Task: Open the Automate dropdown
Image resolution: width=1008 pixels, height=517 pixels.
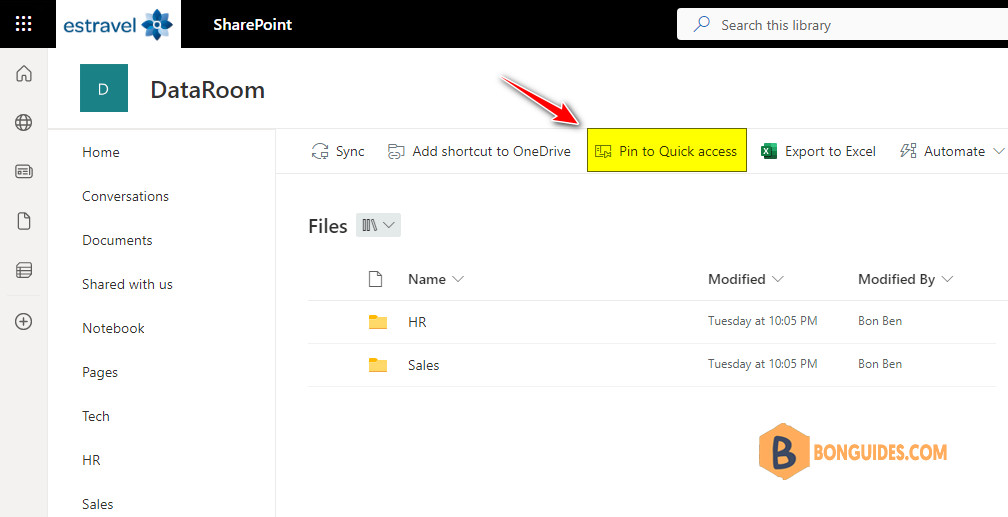Action: point(951,151)
